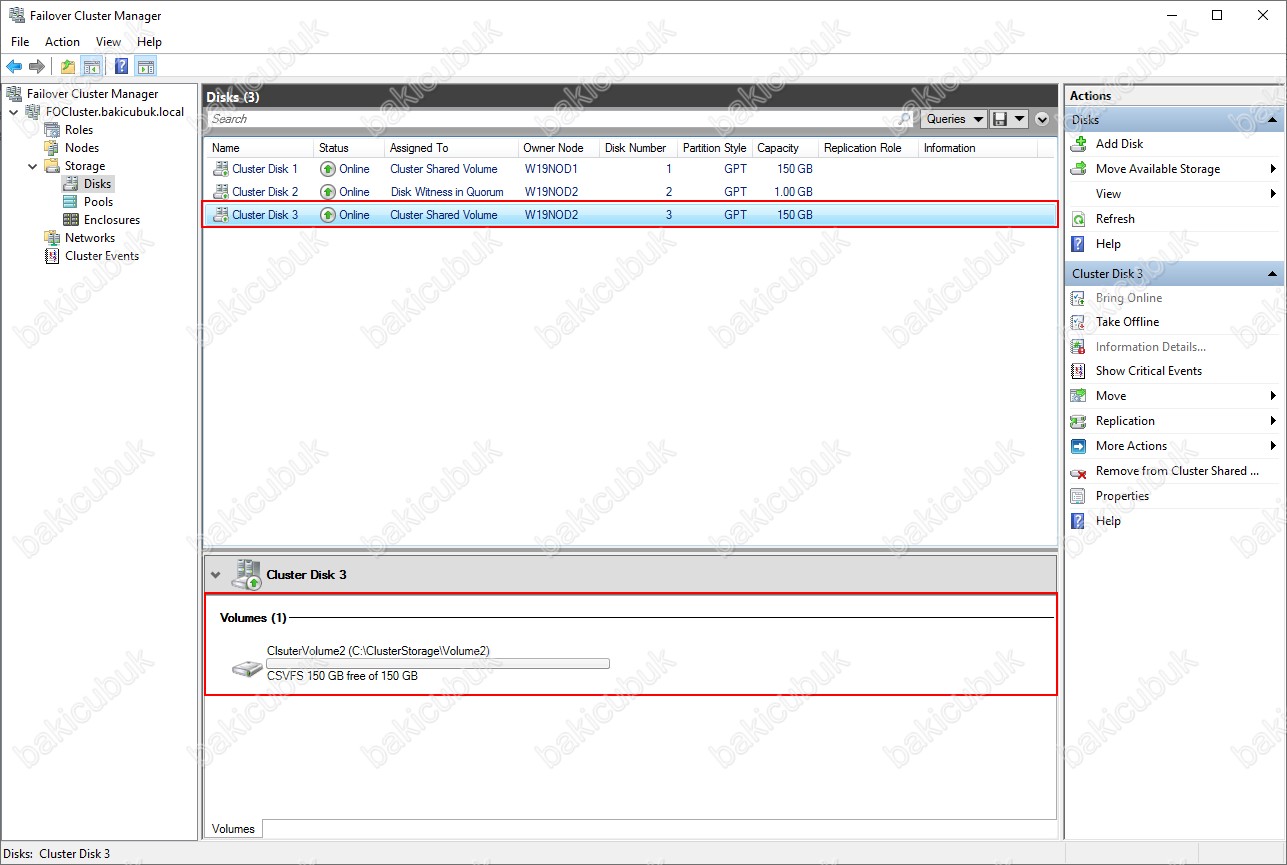Click Online status icon for Cluster Disk 2
1287x865 pixels.
[x=327, y=192]
